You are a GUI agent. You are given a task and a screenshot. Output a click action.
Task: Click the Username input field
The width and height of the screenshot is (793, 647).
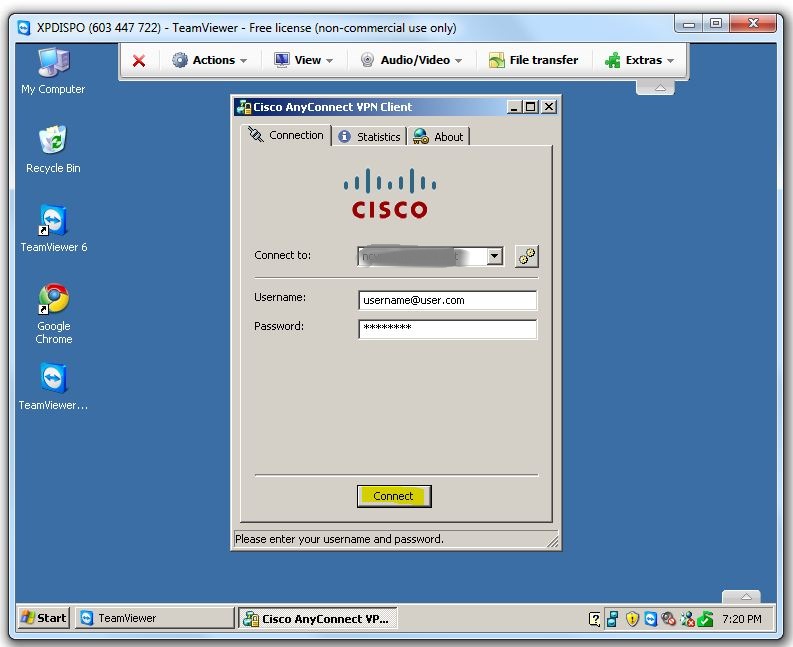tap(447, 300)
